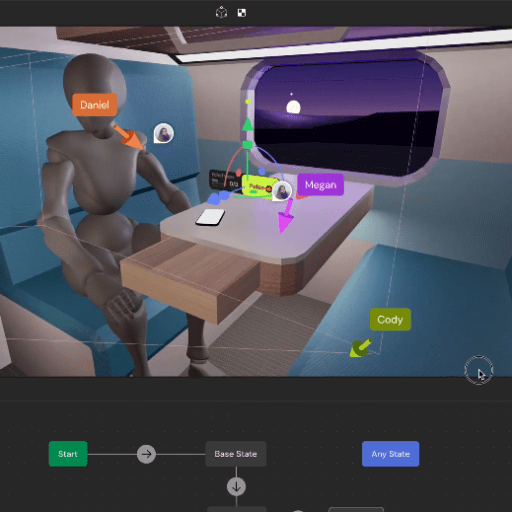Select the white tablet on the table
This screenshot has height=512, width=512.
tap(210, 217)
